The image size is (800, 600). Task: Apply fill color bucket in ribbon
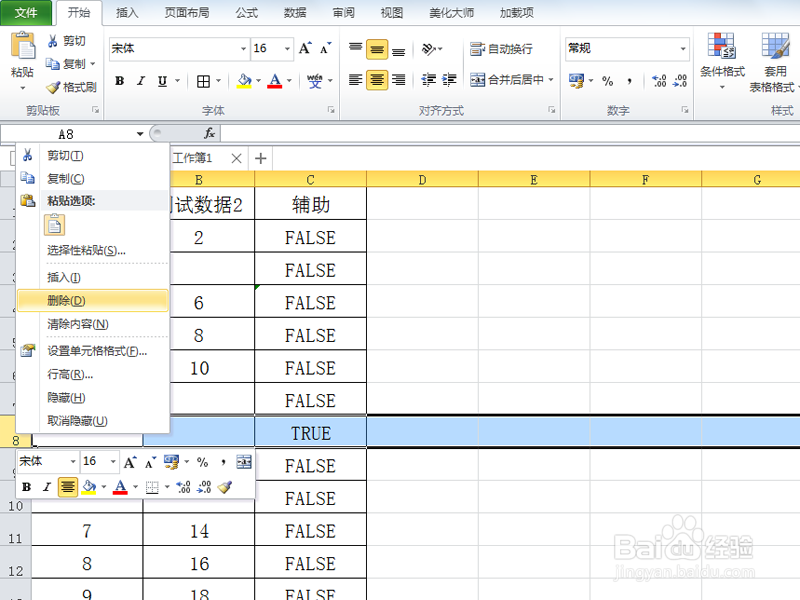click(244, 81)
